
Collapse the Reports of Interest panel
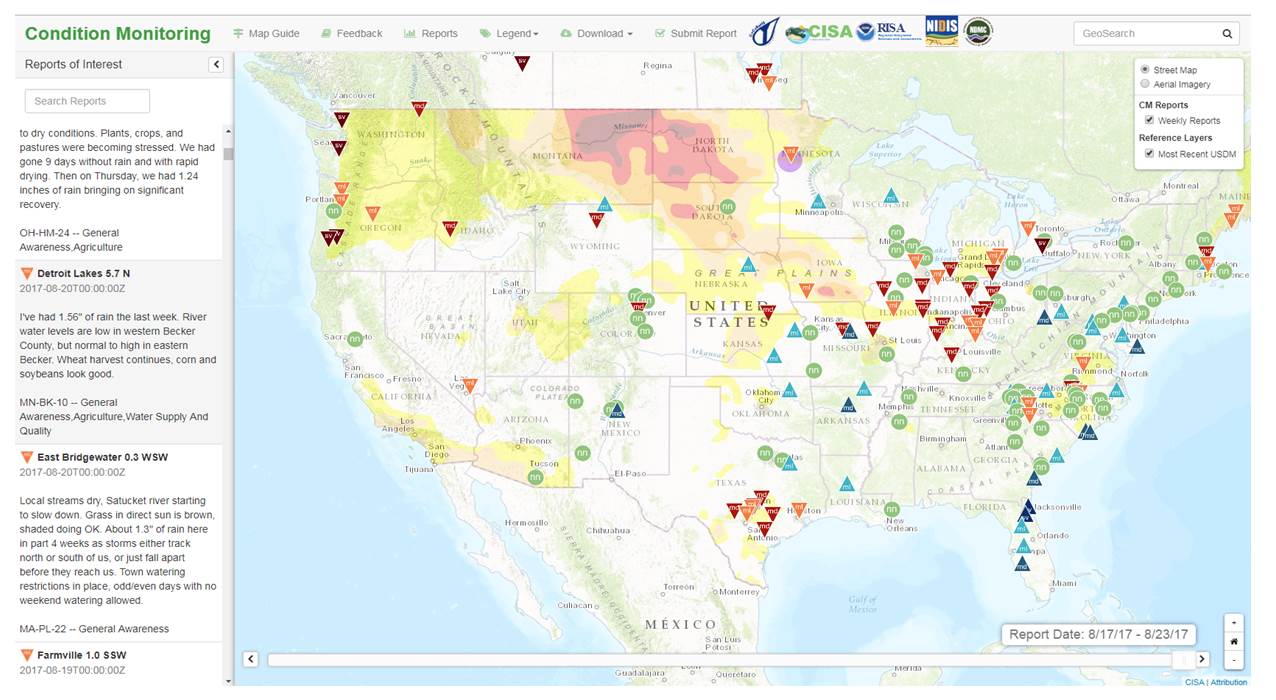tap(216, 64)
